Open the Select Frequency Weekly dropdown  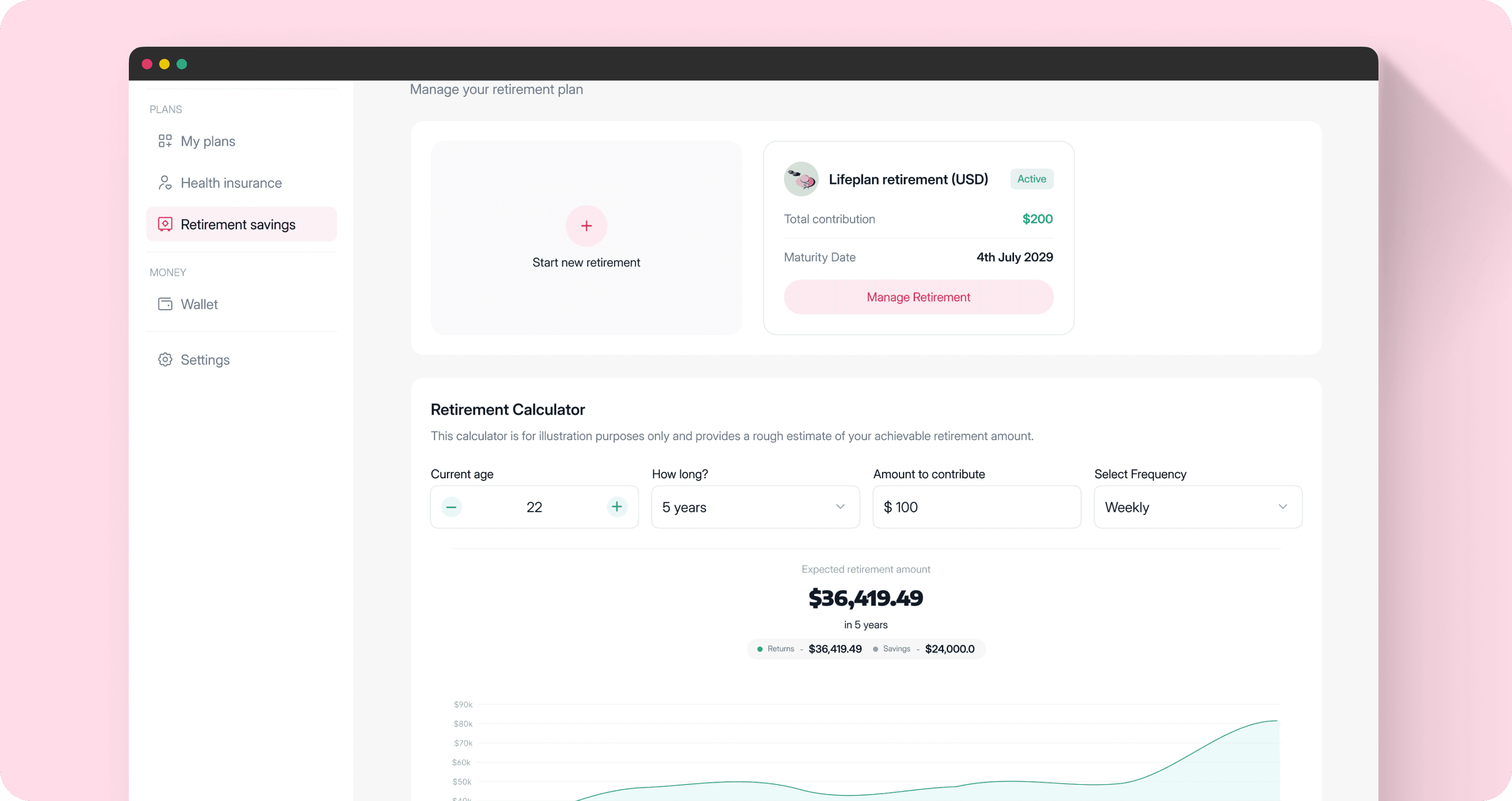[x=1198, y=507]
